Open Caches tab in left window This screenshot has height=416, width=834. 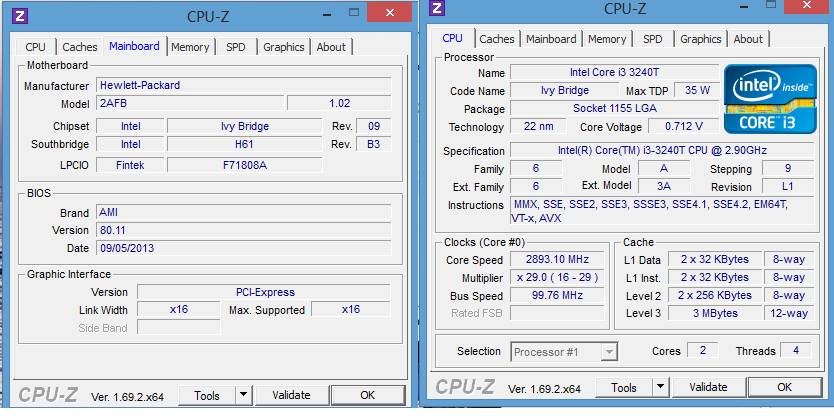tap(80, 47)
